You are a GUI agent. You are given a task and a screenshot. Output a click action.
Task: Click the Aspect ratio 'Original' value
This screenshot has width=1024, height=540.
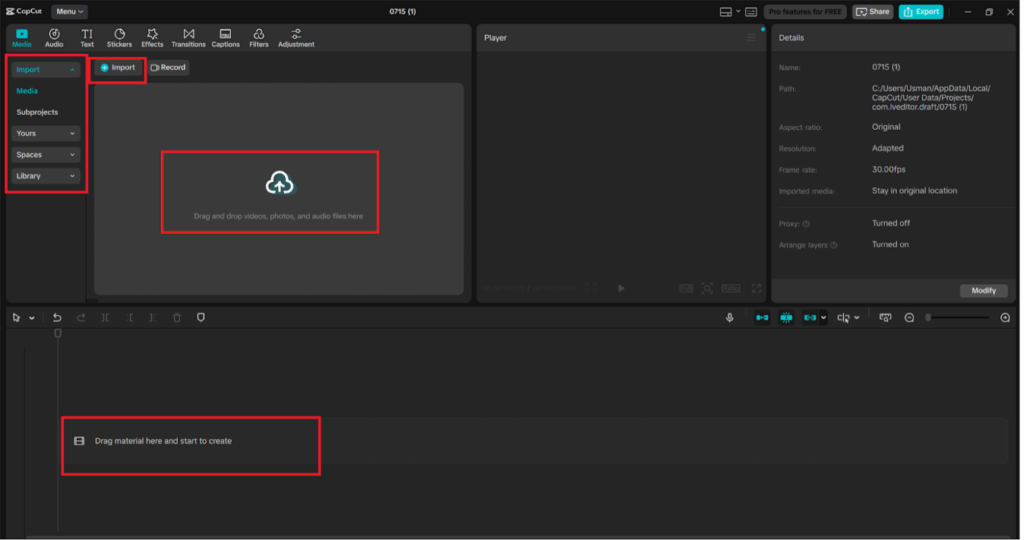[886, 127]
